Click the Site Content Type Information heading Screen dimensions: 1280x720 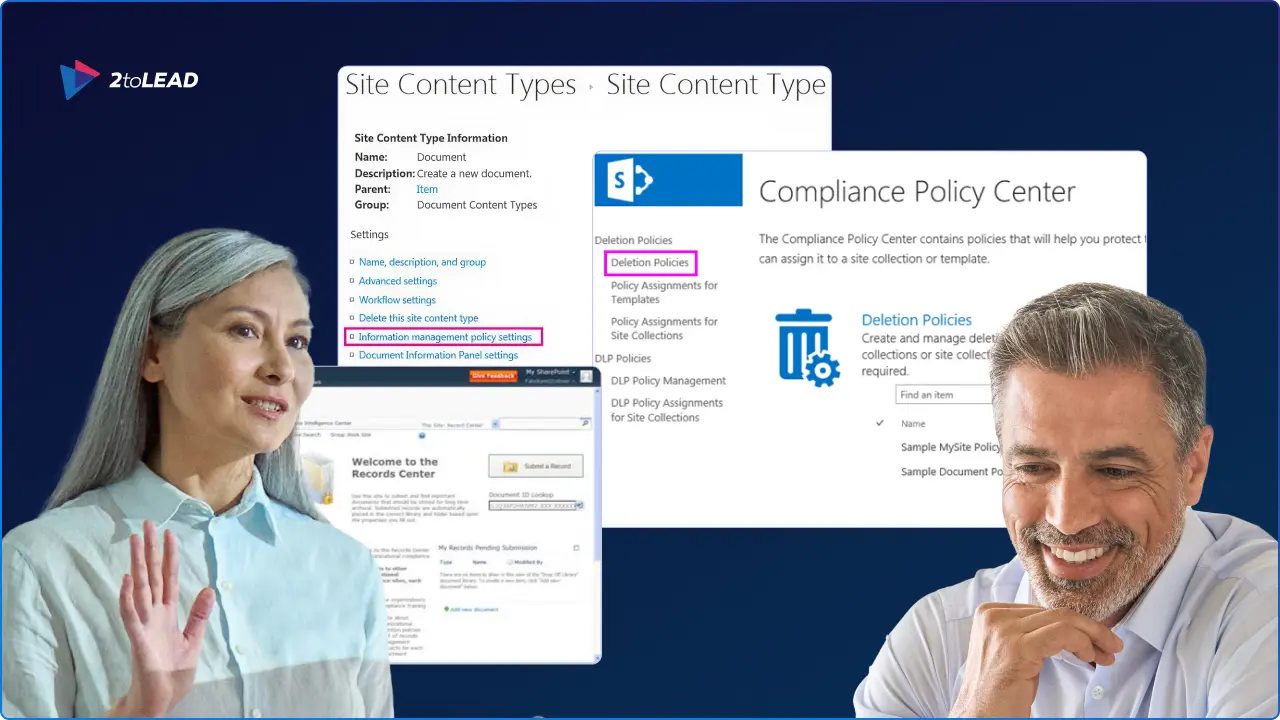pos(431,138)
